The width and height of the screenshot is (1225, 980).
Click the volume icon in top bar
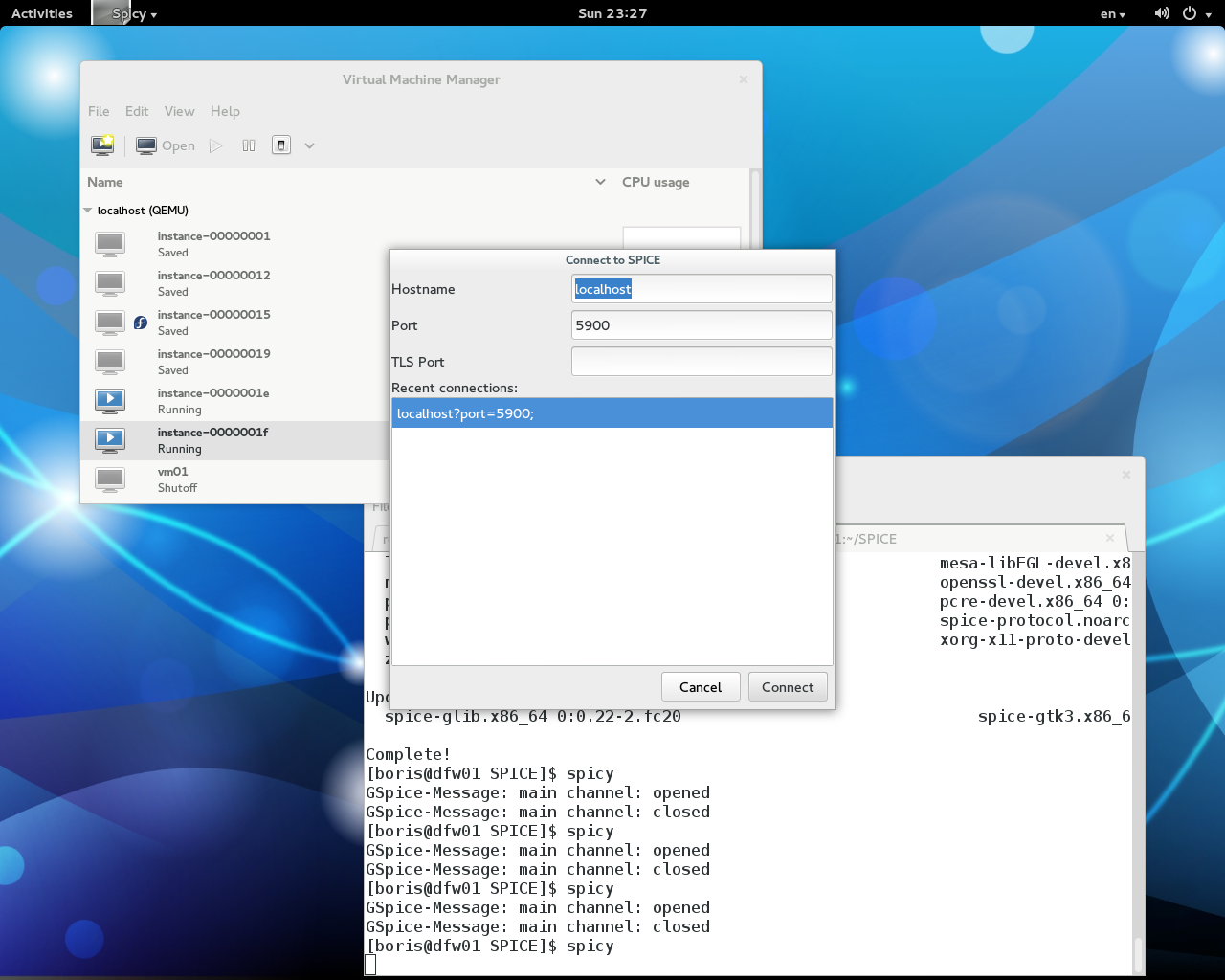[1161, 12]
